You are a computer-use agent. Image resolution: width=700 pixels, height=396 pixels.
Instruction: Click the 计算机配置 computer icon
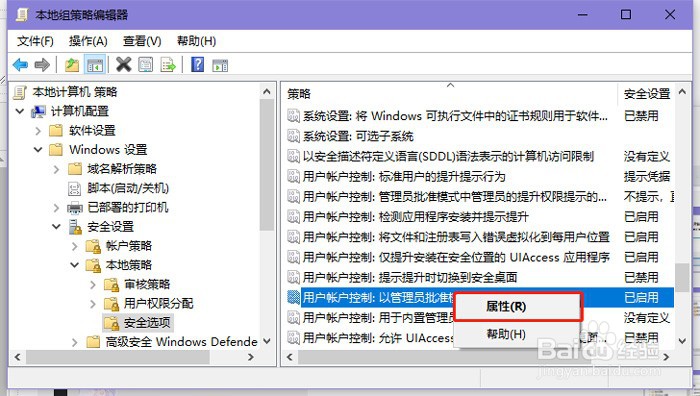tap(38, 111)
